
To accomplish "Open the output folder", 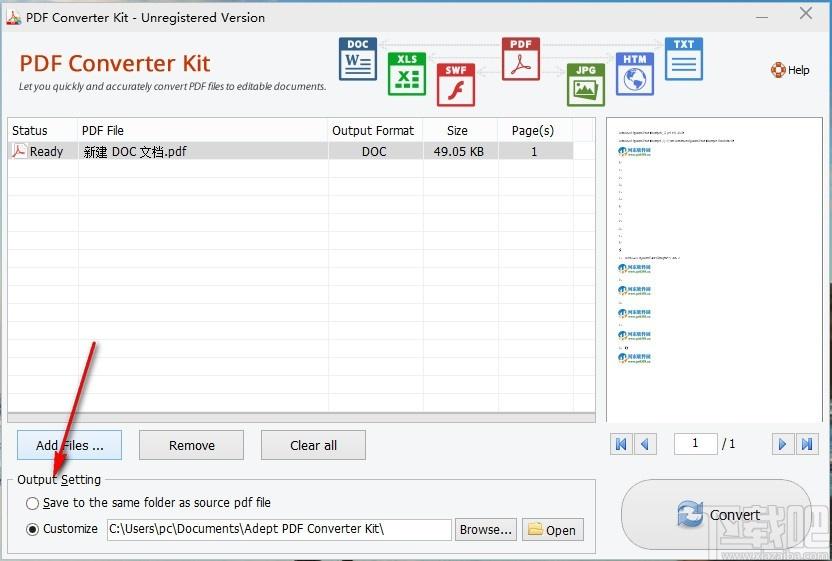I will (553, 530).
